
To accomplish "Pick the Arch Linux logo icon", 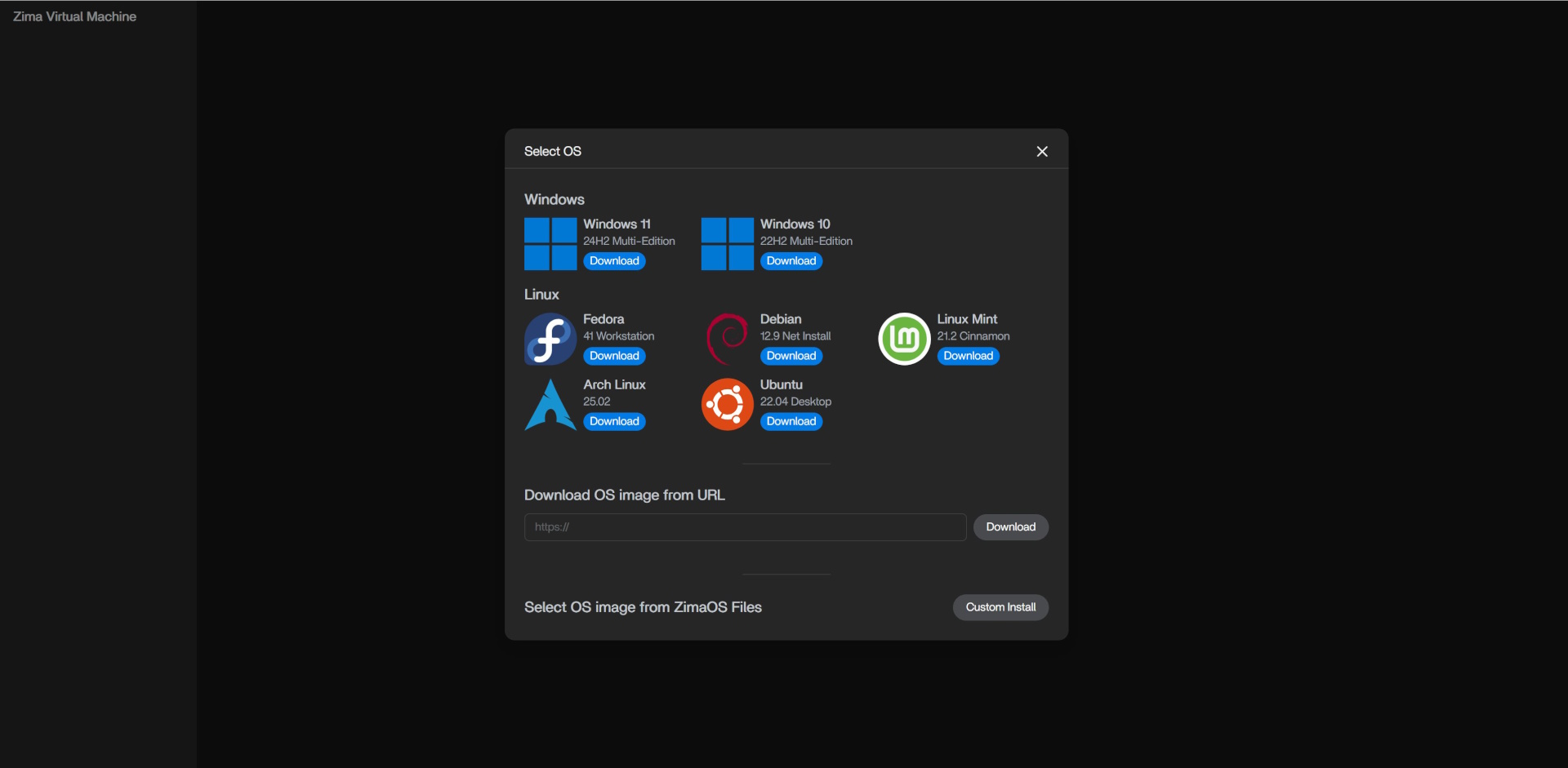I will (550, 405).
